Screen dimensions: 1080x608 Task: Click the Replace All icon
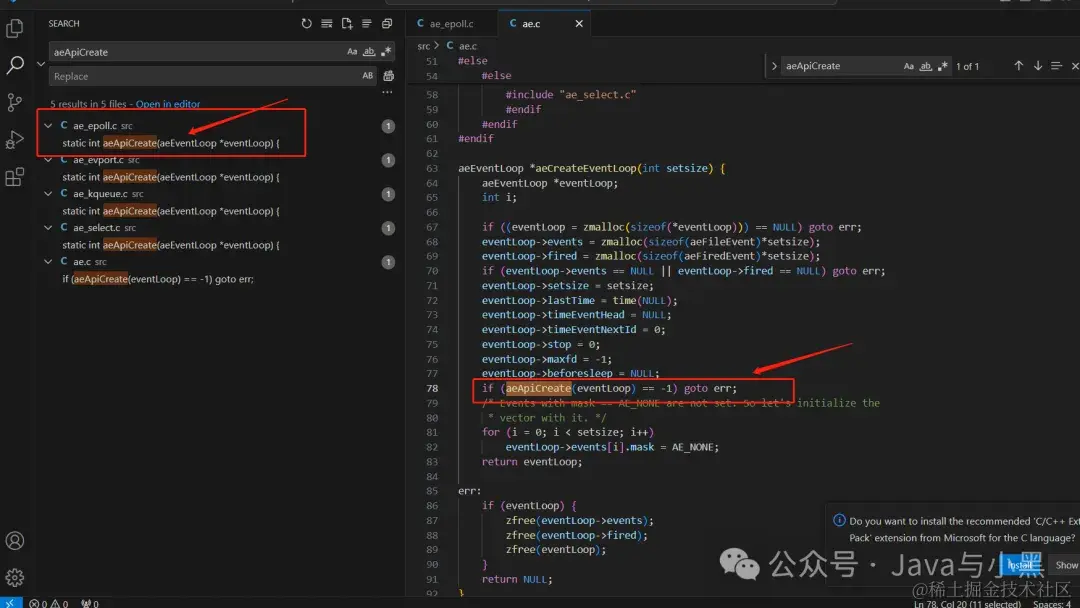[x=388, y=76]
